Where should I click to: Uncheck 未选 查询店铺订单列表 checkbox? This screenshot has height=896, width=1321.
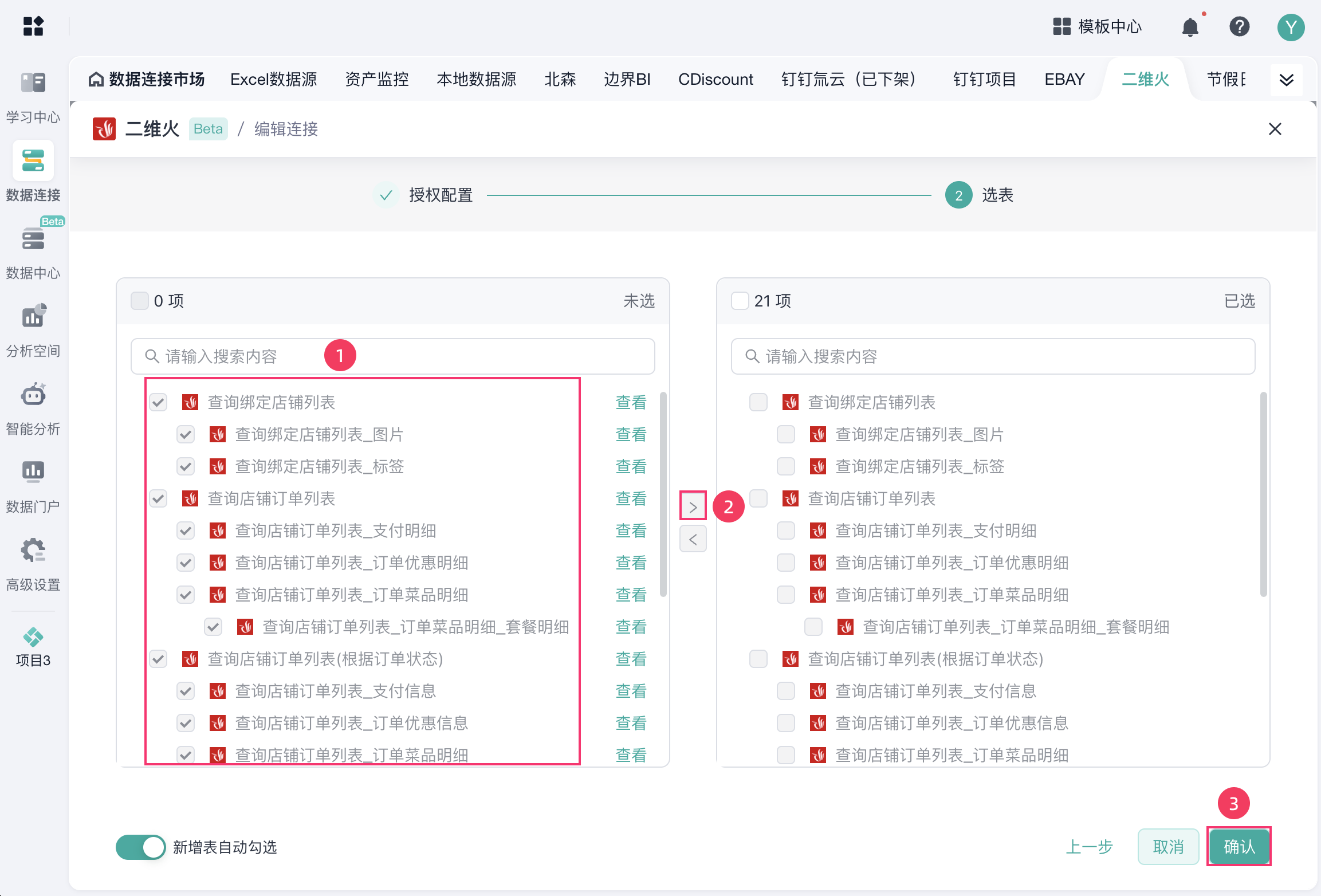pos(158,498)
